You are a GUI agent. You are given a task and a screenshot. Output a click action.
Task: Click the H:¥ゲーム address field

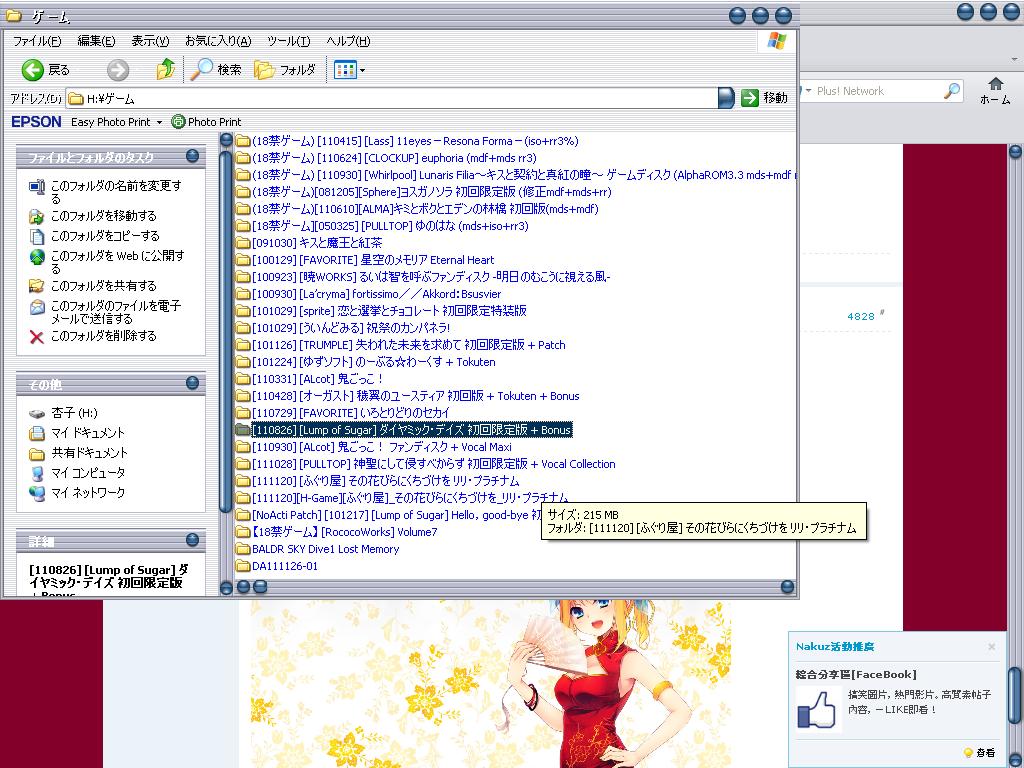click(392, 98)
